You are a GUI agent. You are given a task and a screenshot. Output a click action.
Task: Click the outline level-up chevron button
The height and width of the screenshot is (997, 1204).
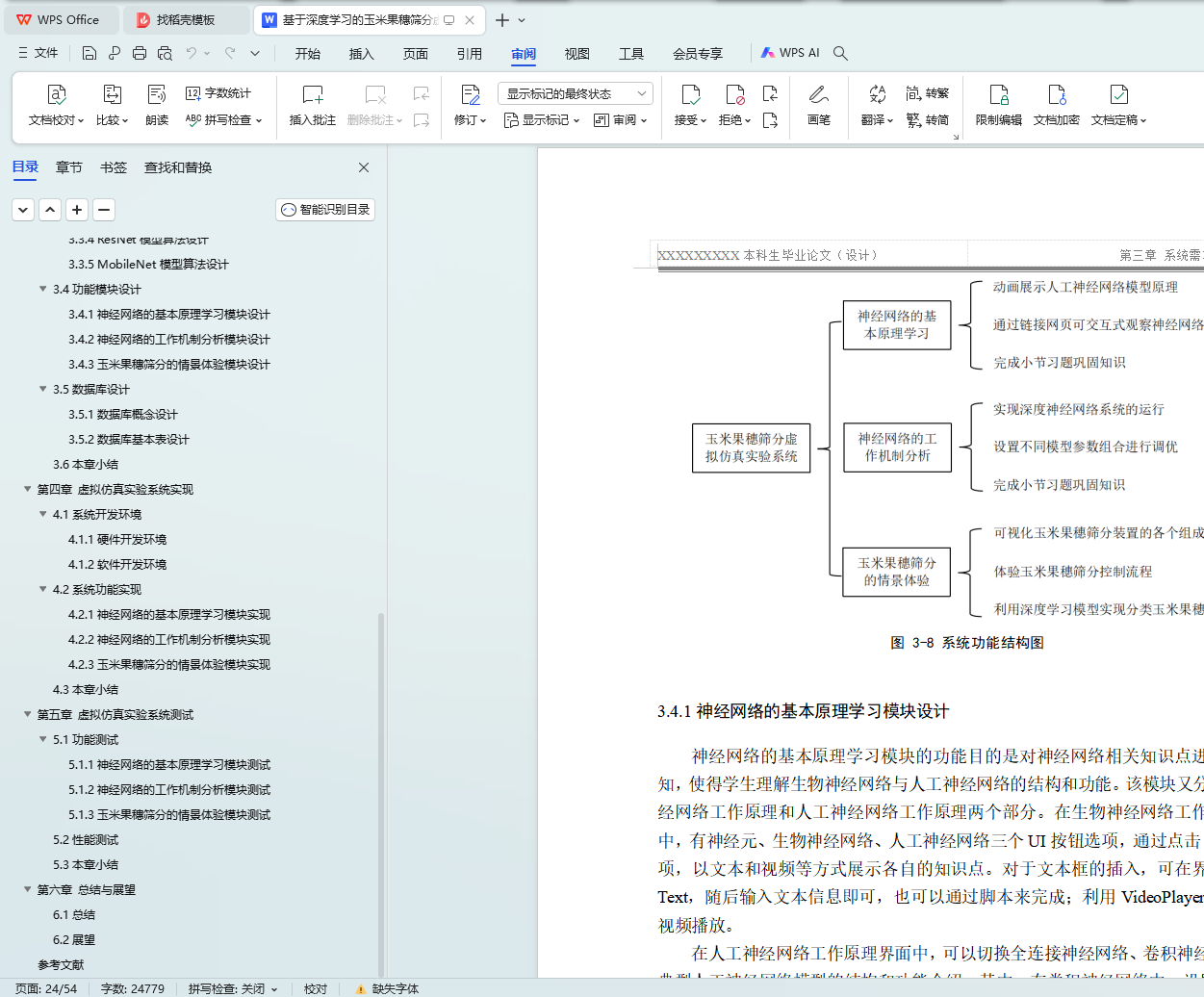50,210
